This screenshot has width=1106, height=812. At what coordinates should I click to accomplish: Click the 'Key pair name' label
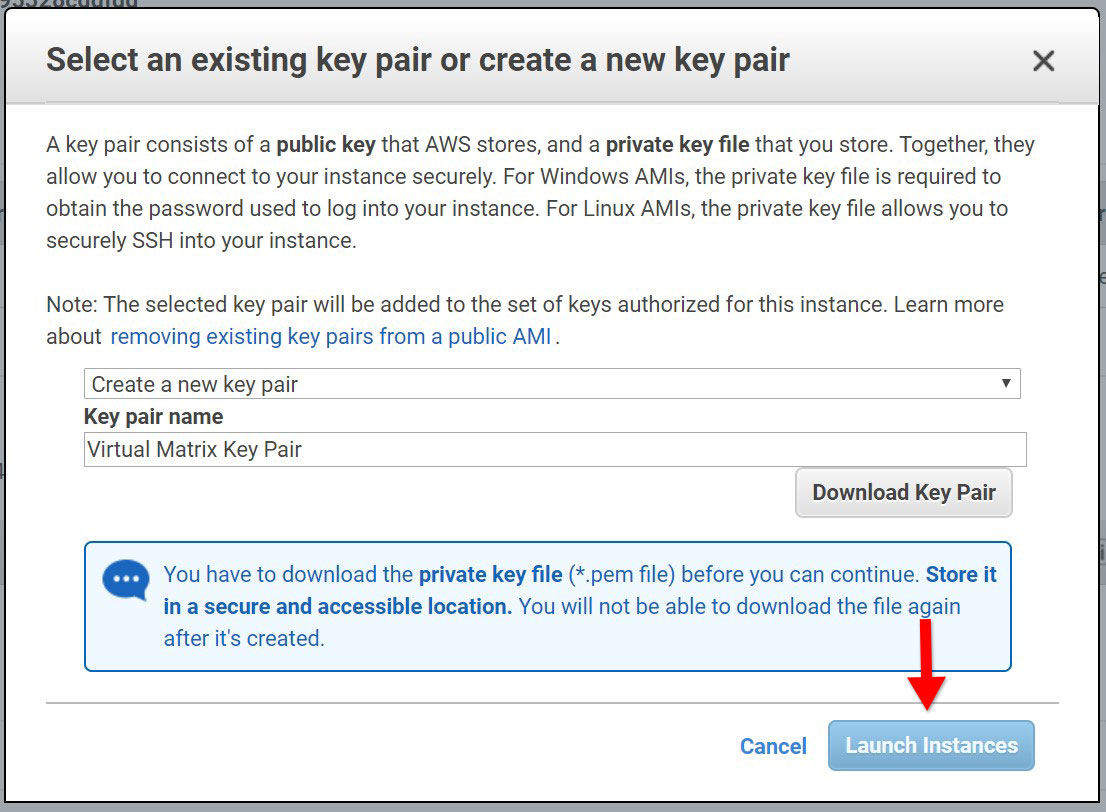pos(153,416)
